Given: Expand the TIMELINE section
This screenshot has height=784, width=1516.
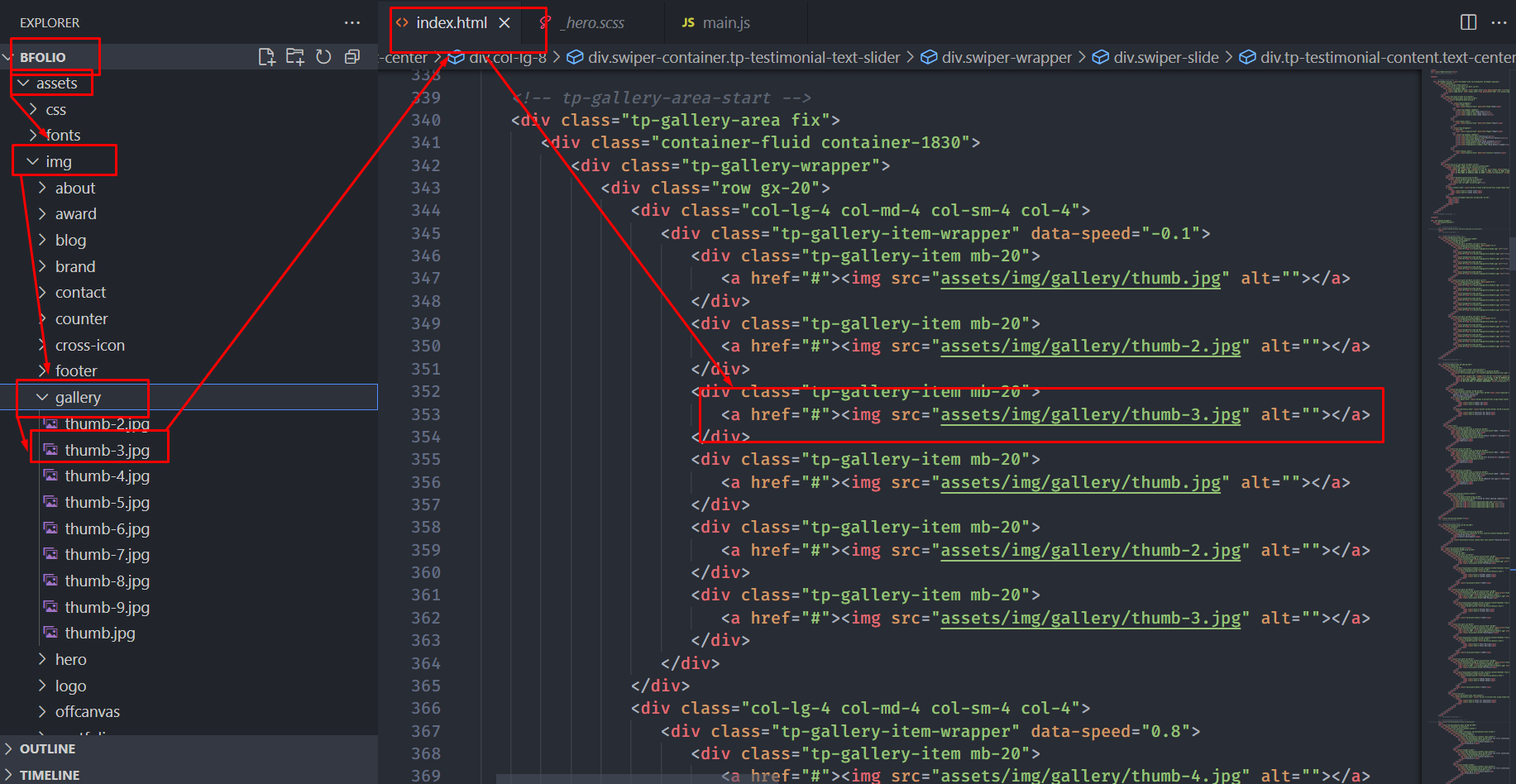Looking at the screenshot, I should tap(50, 775).
